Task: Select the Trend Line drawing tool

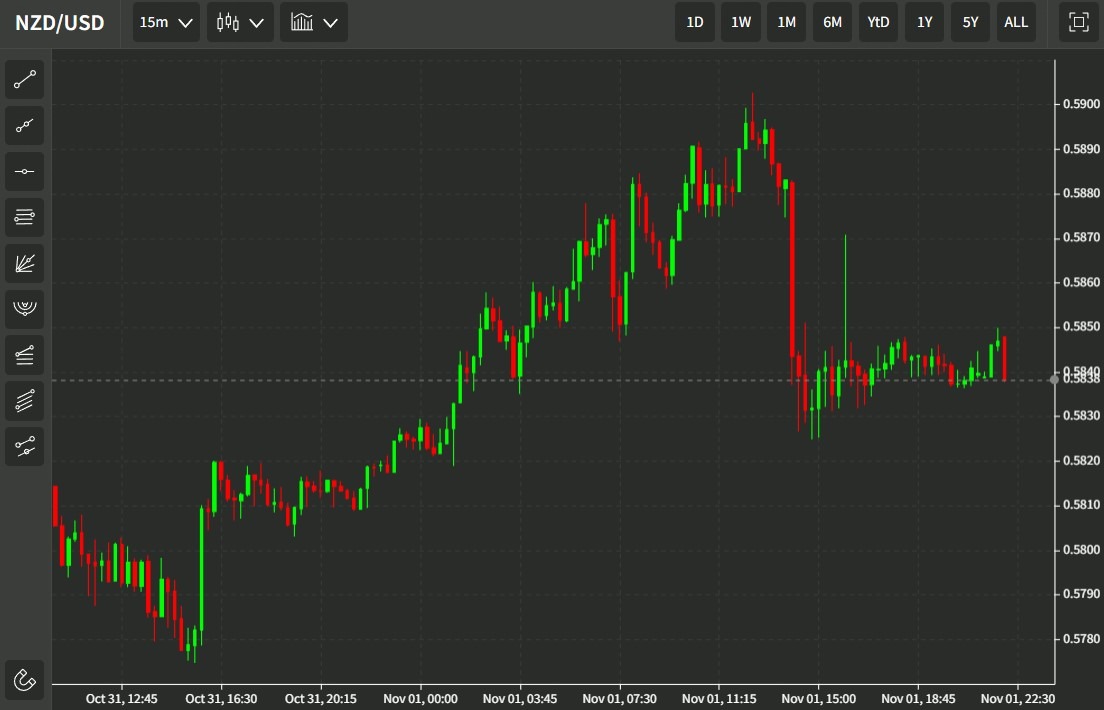Action: 24,79
